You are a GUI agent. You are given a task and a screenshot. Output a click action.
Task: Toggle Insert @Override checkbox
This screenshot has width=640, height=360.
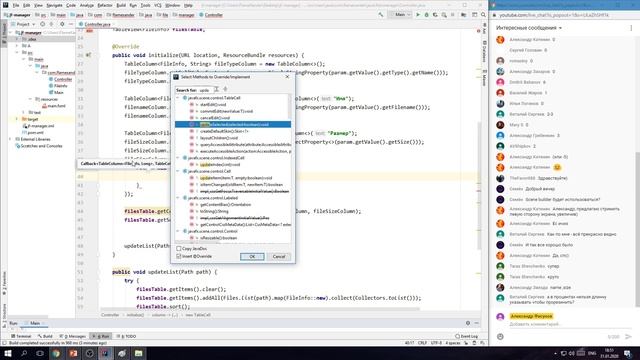pos(179,256)
